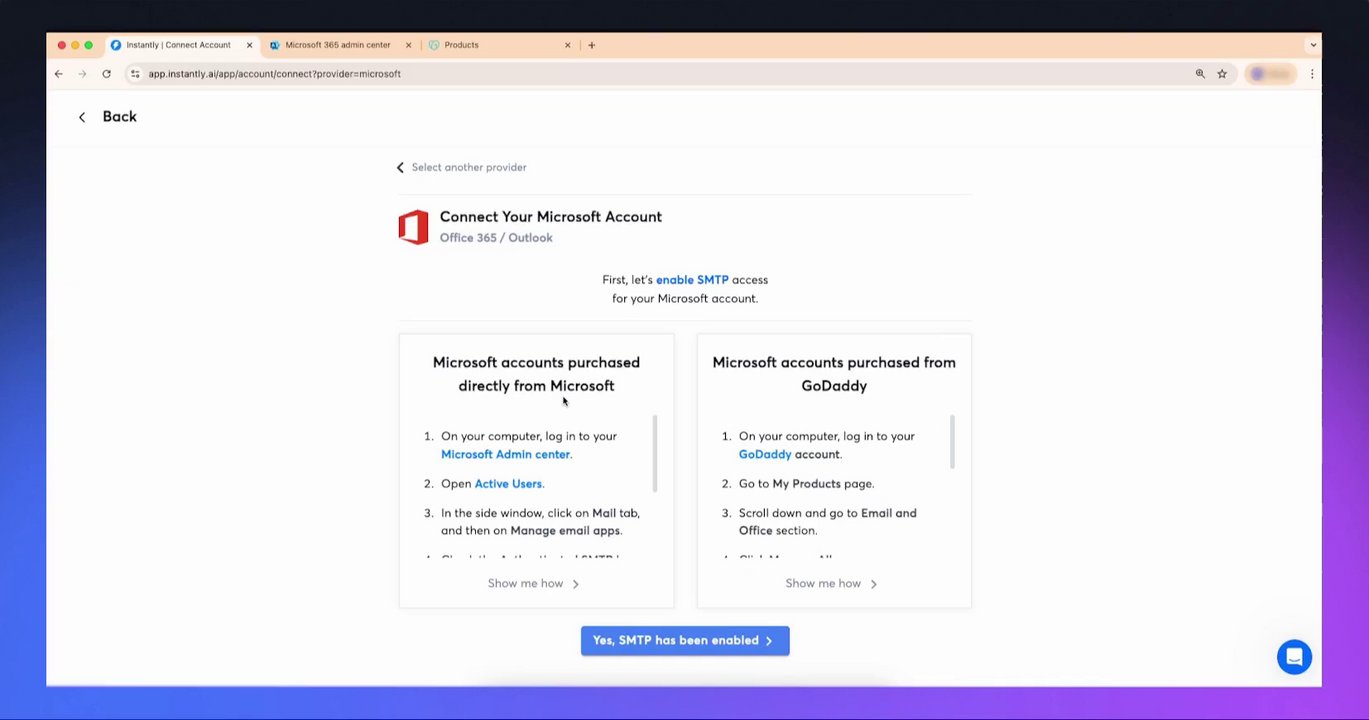Screen dimensions: 1369x720
Task: Click Microsoft accounts purchased directly from Microsoft heading
Action: [x=536, y=374]
